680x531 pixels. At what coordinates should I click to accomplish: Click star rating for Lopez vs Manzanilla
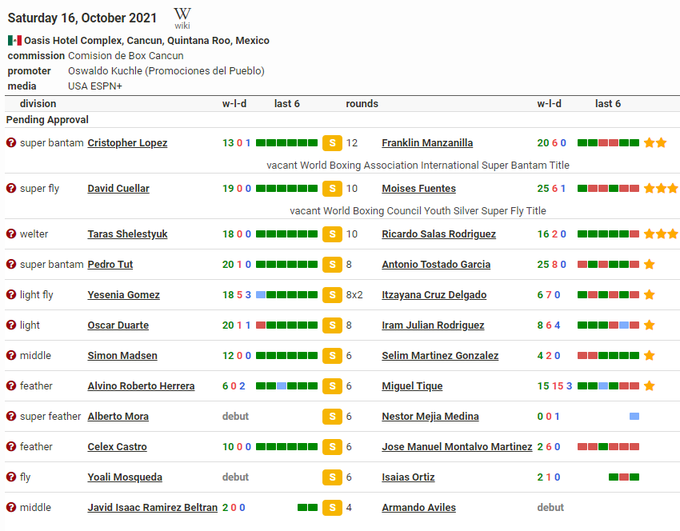pos(655,143)
